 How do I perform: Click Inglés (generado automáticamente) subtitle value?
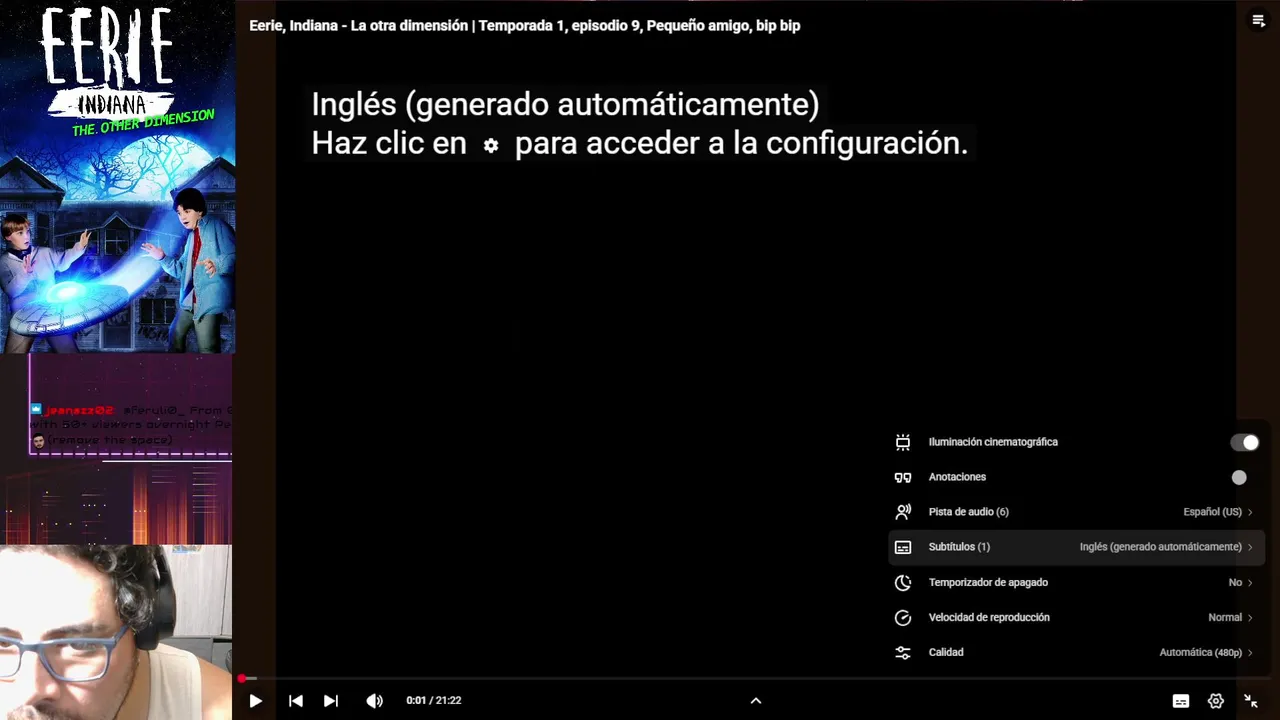(1160, 547)
